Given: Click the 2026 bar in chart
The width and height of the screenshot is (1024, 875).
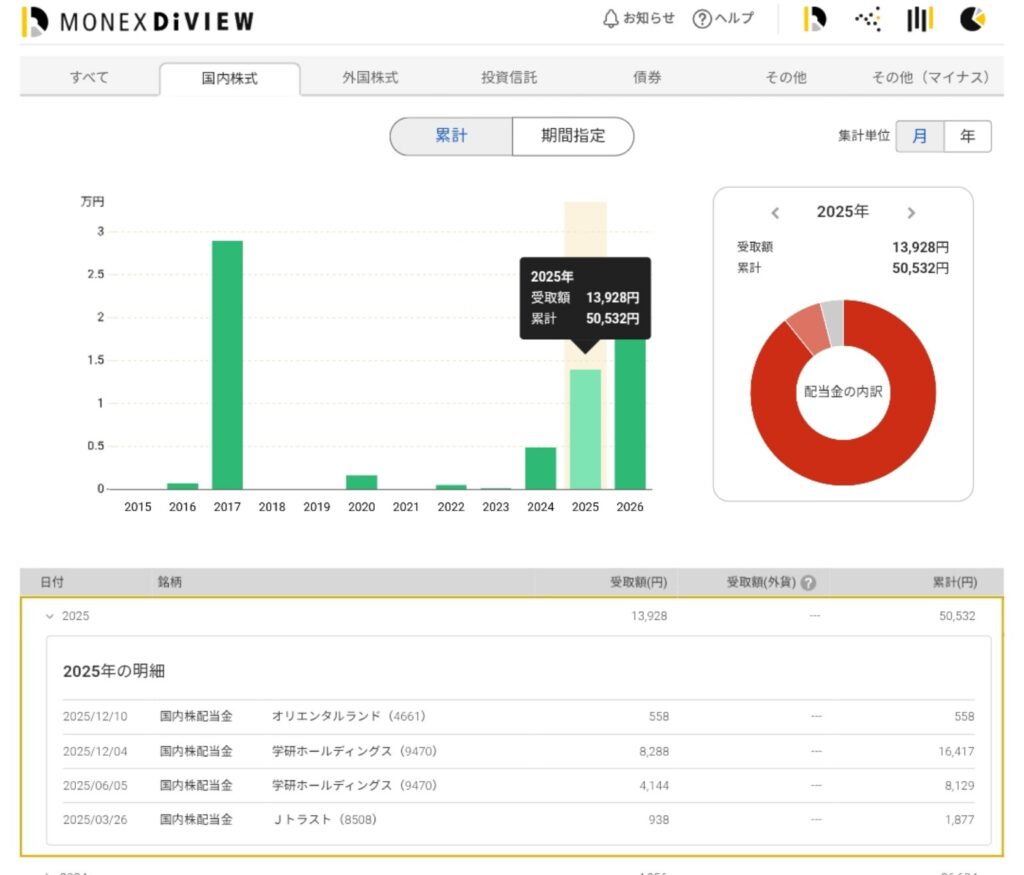Looking at the screenshot, I should pos(630,414).
